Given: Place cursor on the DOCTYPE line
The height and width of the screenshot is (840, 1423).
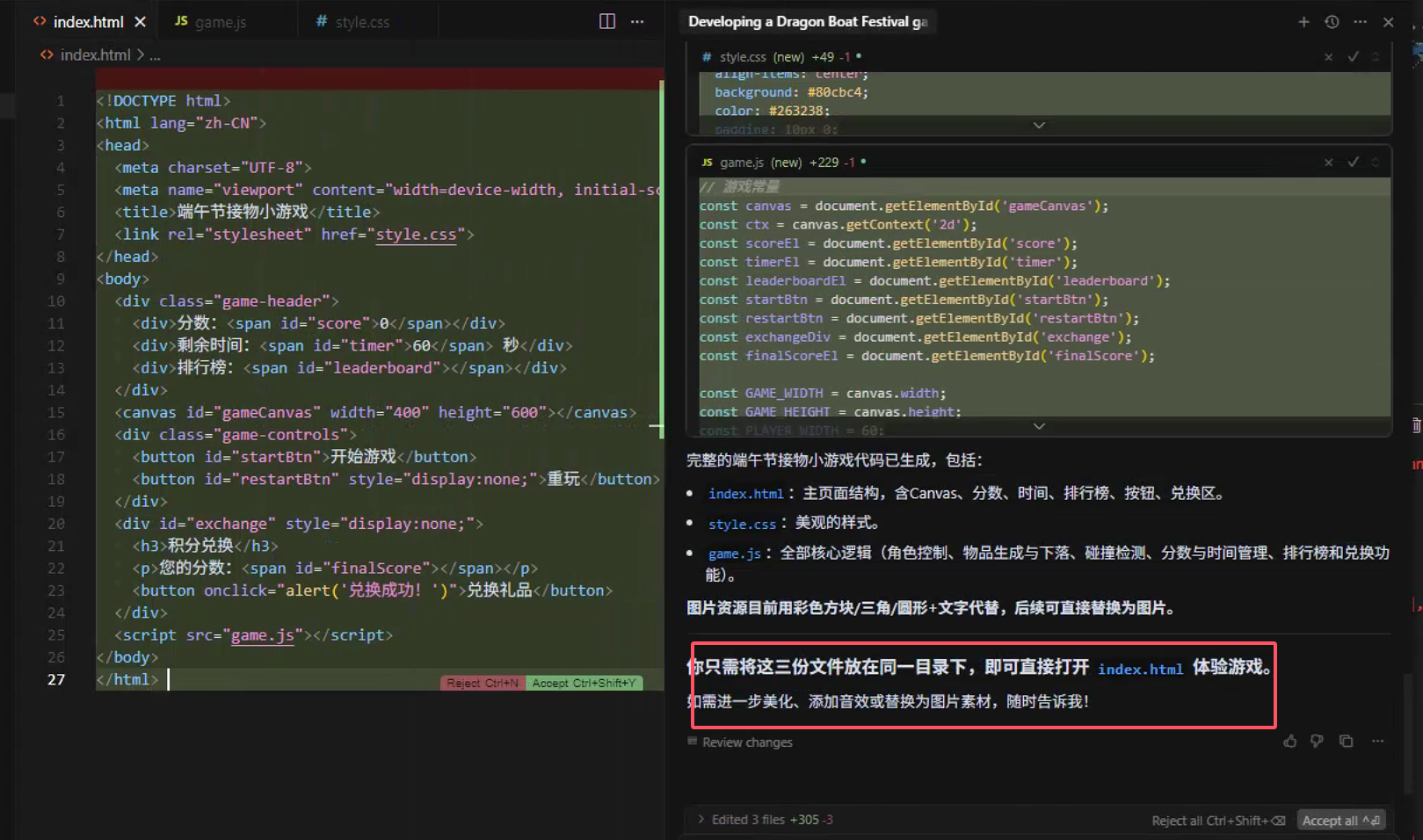Looking at the screenshot, I should point(163,101).
